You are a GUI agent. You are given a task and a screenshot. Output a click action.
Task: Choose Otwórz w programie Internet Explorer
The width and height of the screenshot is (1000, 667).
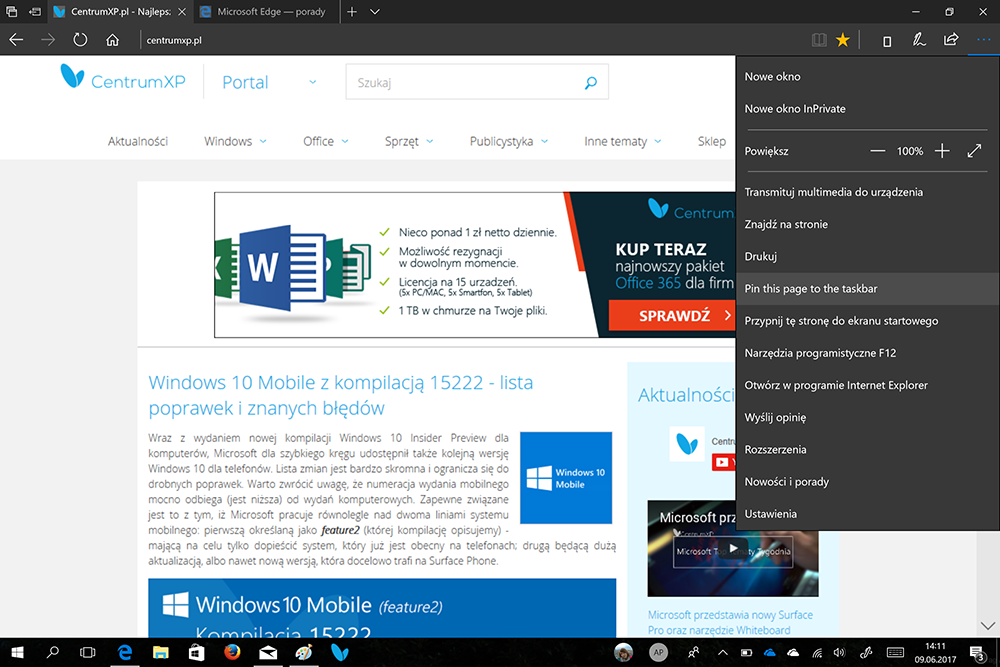coord(867,385)
